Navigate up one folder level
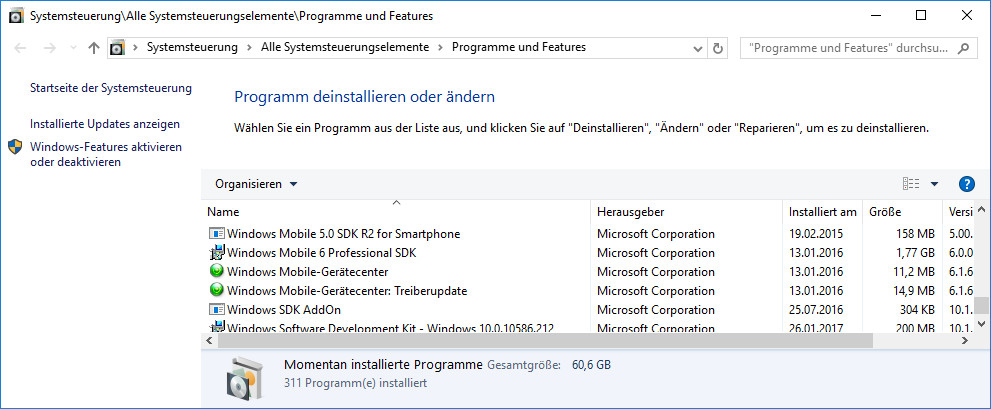Viewport: 991px width, 409px height. click(x=94, y=48)
